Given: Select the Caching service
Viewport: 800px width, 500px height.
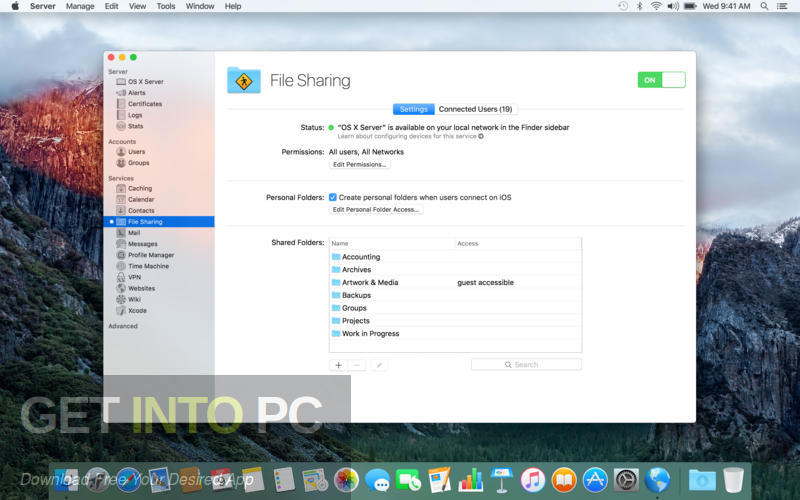Looking at the screenshot, I should 134,188.
